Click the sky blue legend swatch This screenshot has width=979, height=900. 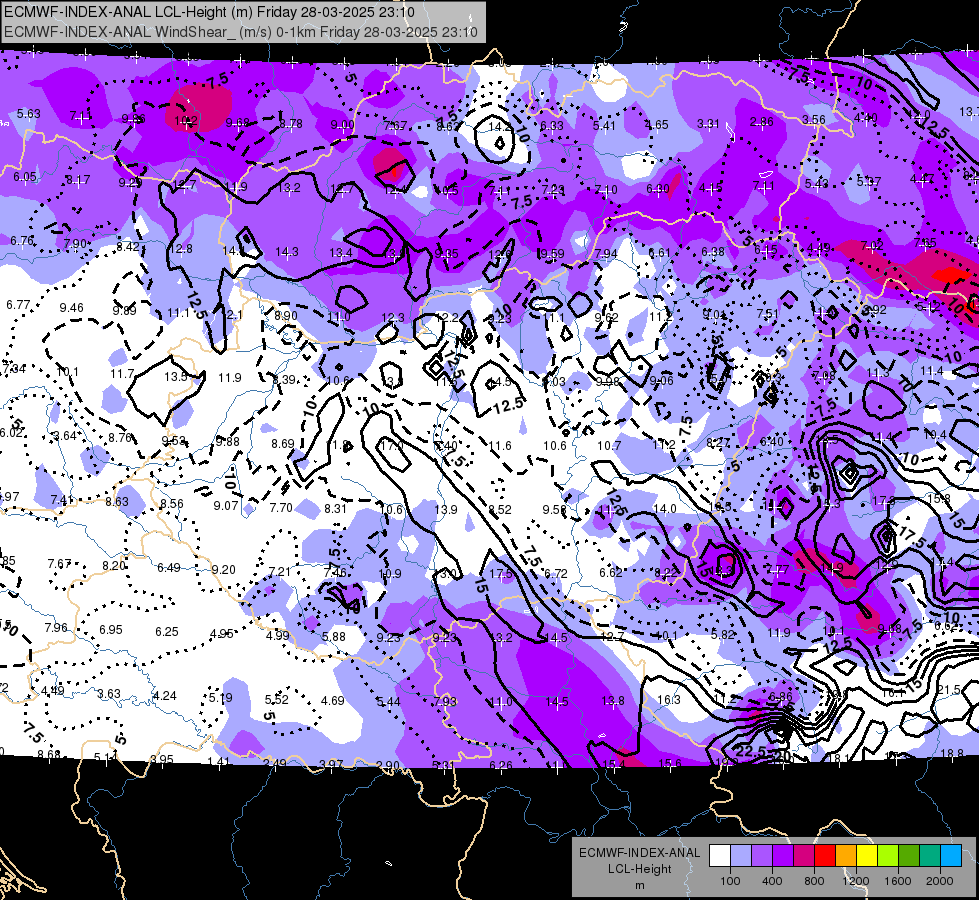click(951, 856)
